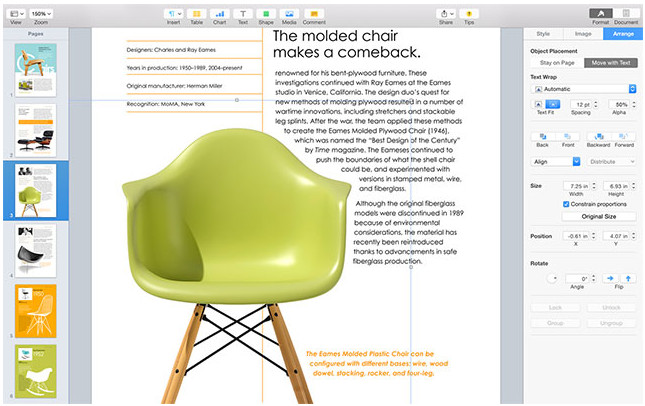Click the Lock button
This screenshot has width=645, height=406.
pyautogui.click(x=555, y=308)
